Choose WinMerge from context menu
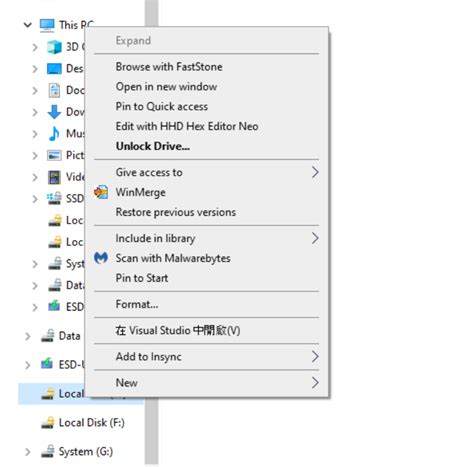The height and width of the screenshot is (467, 474). (x=206, y=192)
